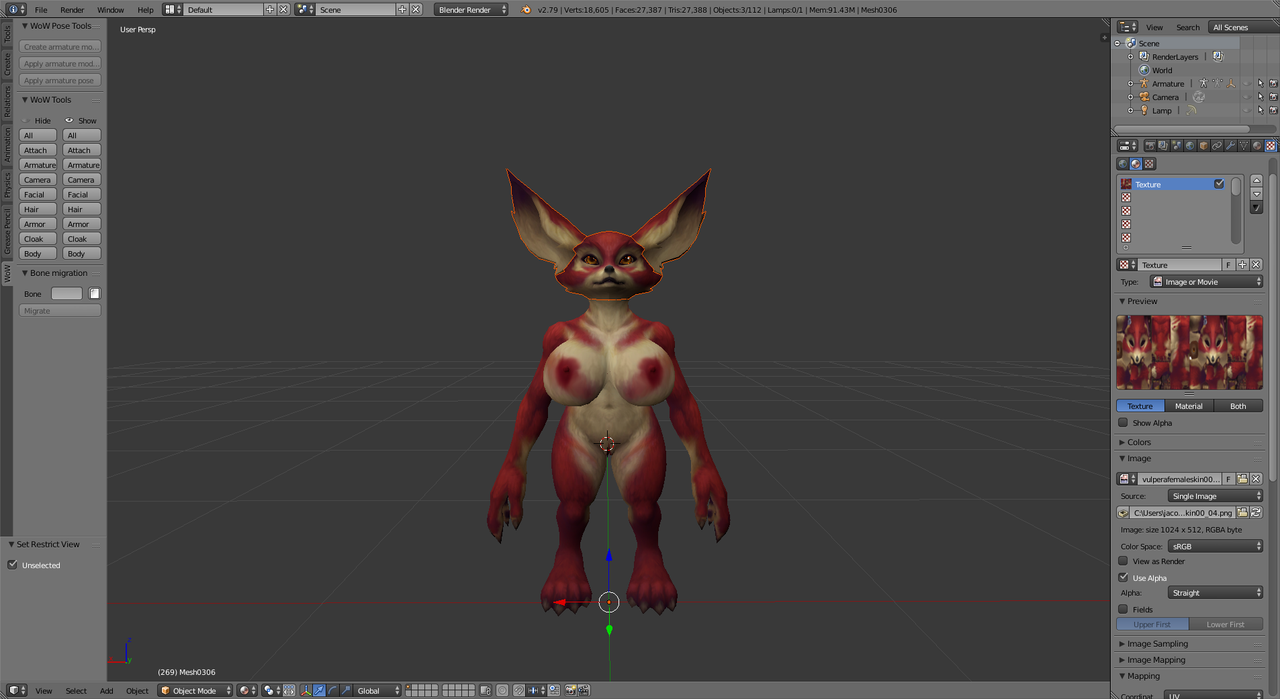The image size is (1280, 699).
Task: Open image file browser next to image name
Action: (x=1242, y=479)
